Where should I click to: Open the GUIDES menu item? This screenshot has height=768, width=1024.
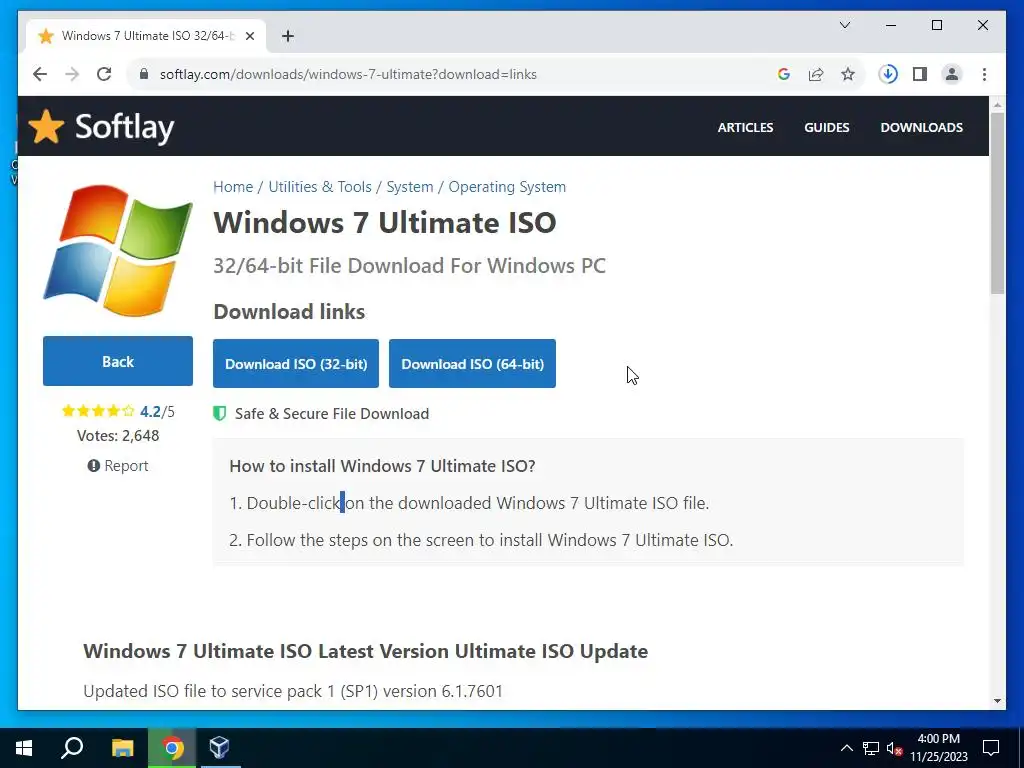coord(827,127)
